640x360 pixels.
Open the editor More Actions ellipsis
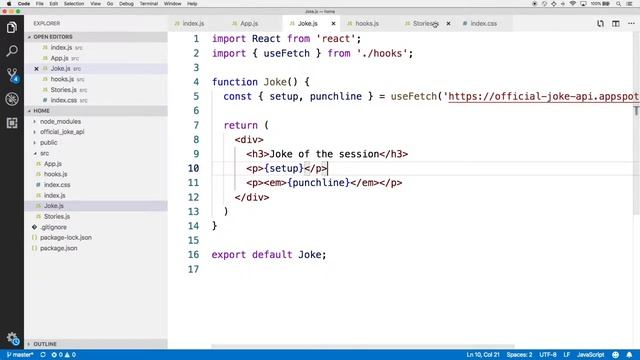(631, 24)
